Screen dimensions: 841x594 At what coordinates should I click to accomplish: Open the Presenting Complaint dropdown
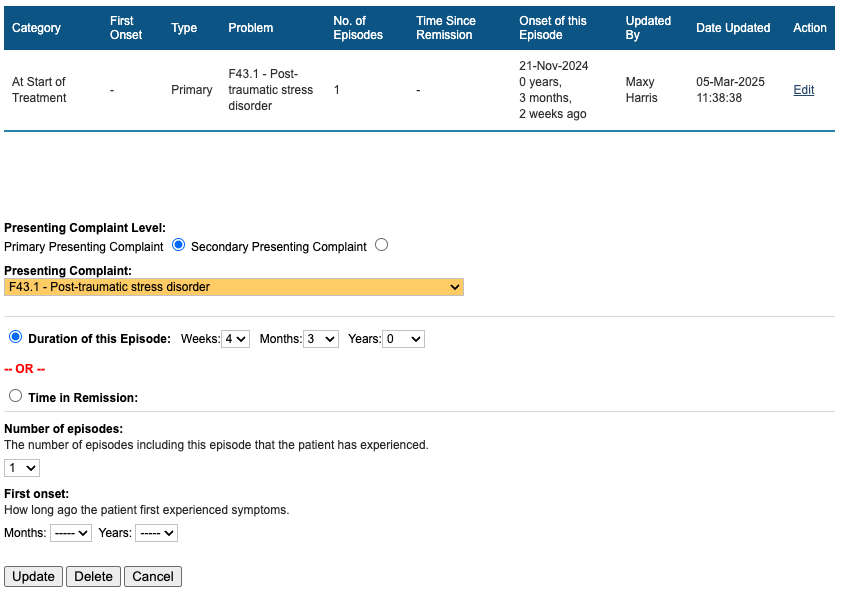(x=234, y=287)
